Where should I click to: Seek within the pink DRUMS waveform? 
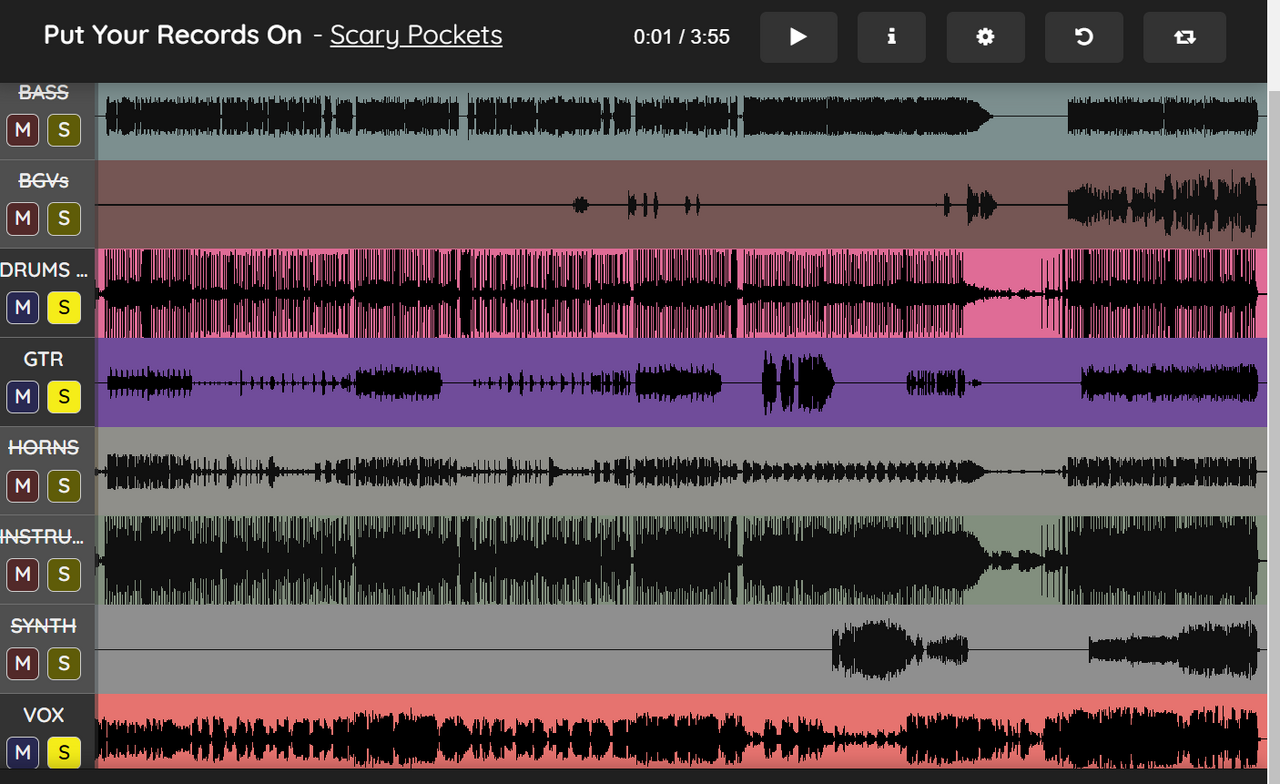(681, 293)
